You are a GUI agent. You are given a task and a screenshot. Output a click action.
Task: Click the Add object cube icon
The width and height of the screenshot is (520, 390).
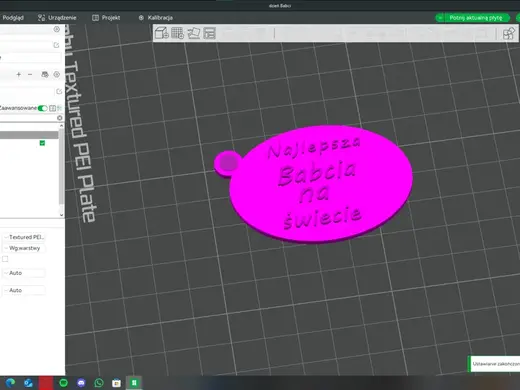(x=162, y=33)
